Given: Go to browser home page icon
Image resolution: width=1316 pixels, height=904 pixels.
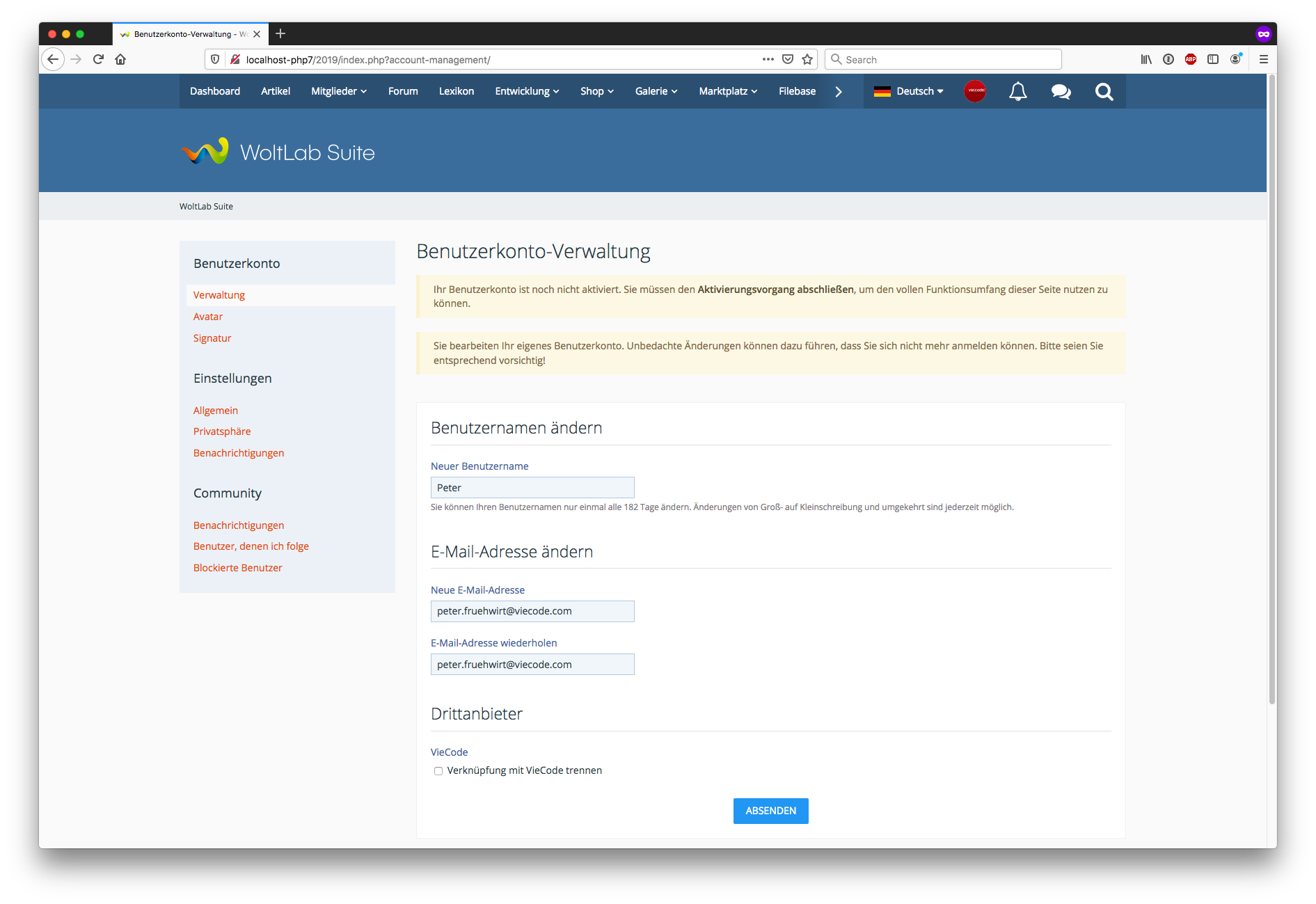Looking at the screenshot, I should tap(120, 59).
